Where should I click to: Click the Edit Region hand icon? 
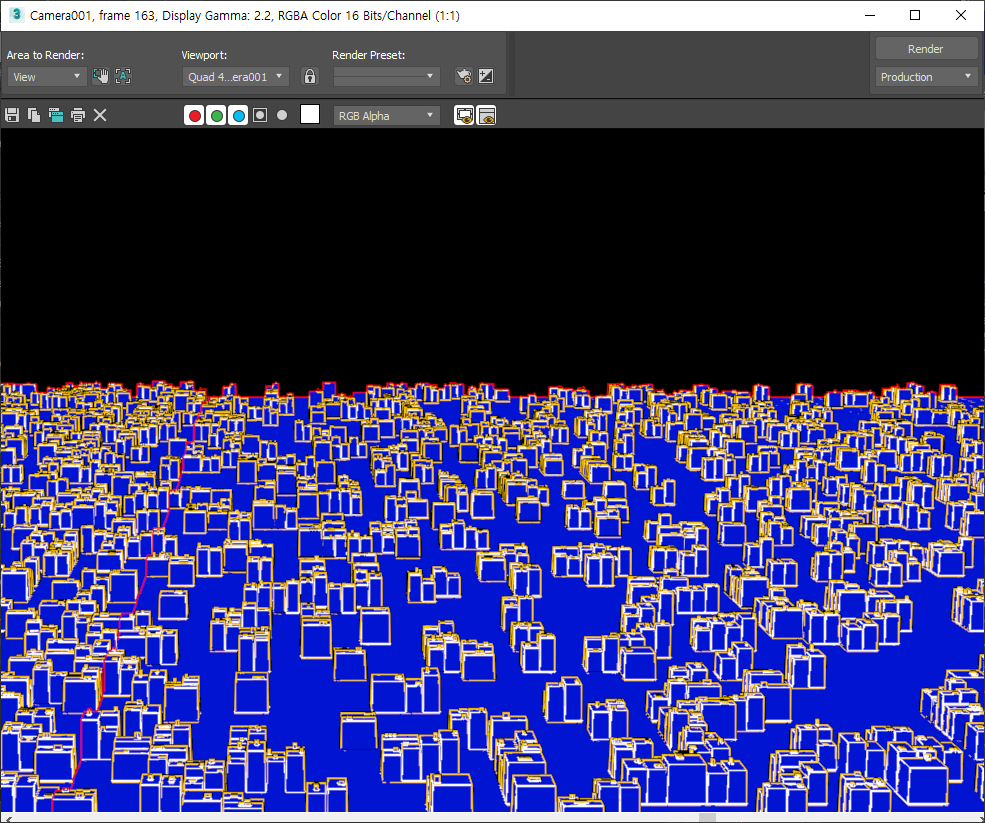point(101,77)
